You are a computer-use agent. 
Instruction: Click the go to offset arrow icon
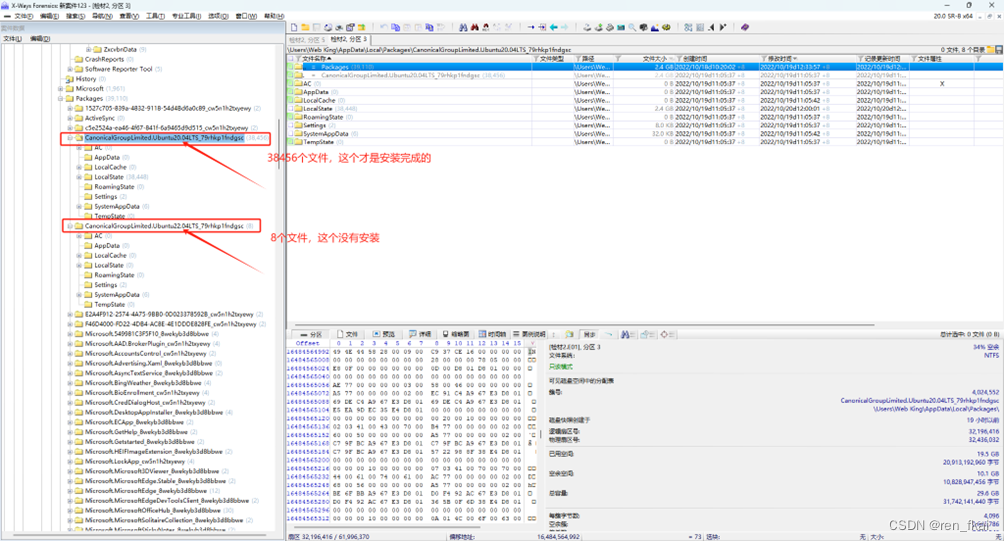click(531, 28)
